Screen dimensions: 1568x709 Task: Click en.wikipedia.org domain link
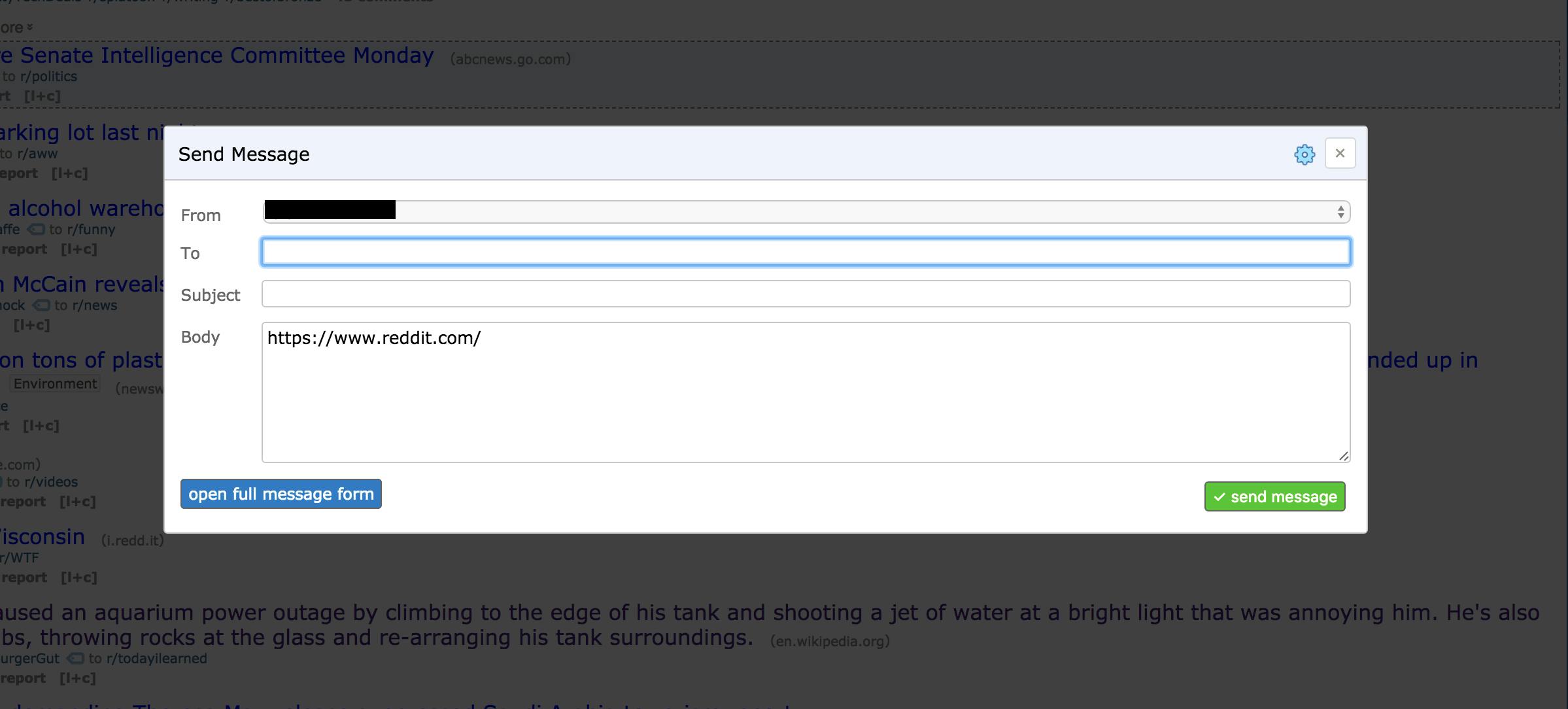point(830,642)
